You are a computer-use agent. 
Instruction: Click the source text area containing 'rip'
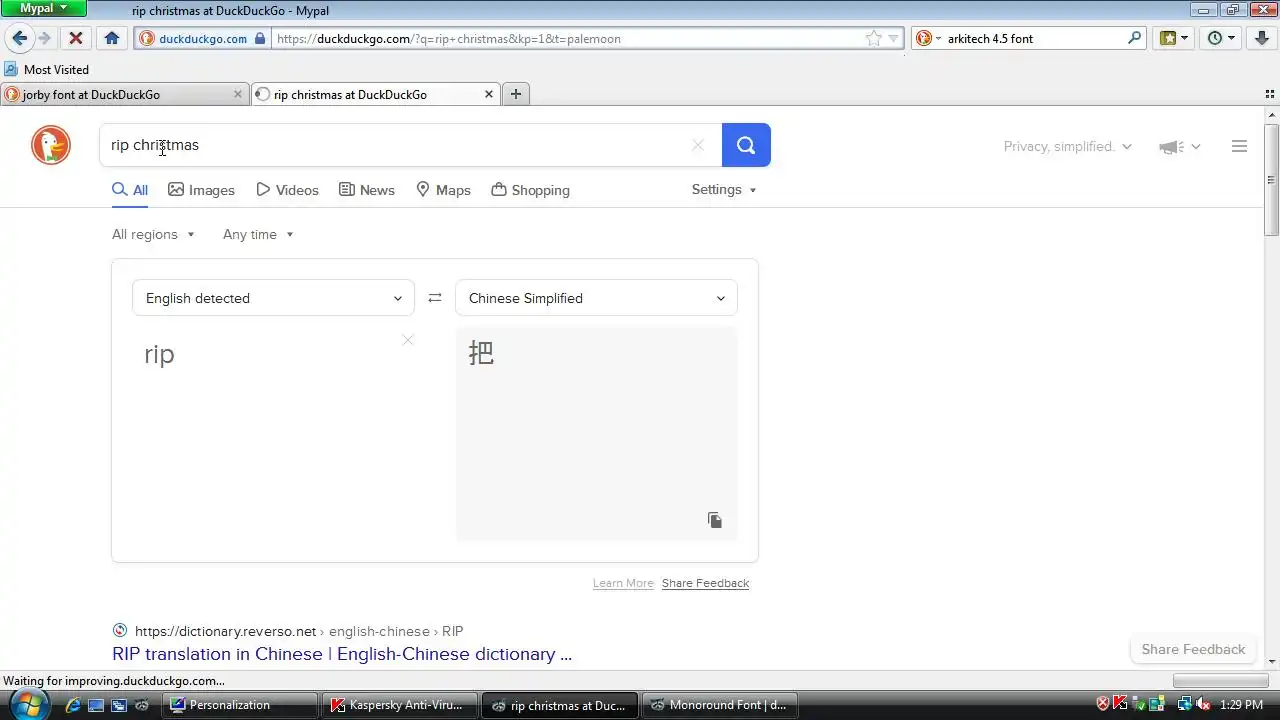coord(273,434)
